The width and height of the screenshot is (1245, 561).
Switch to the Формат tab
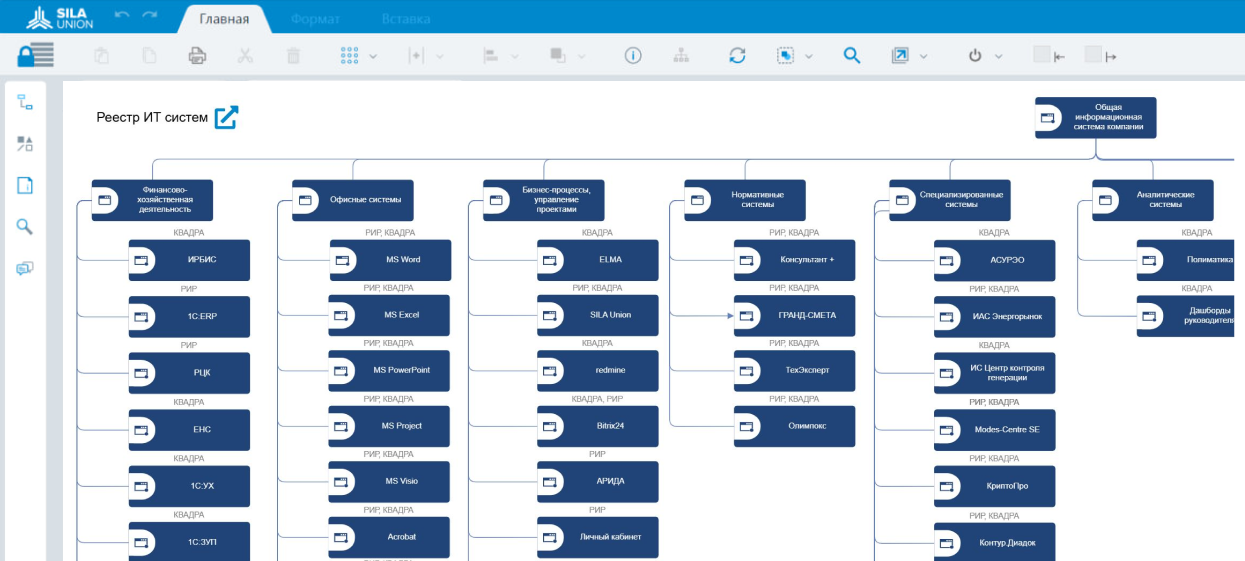click(x=315, y=19)
